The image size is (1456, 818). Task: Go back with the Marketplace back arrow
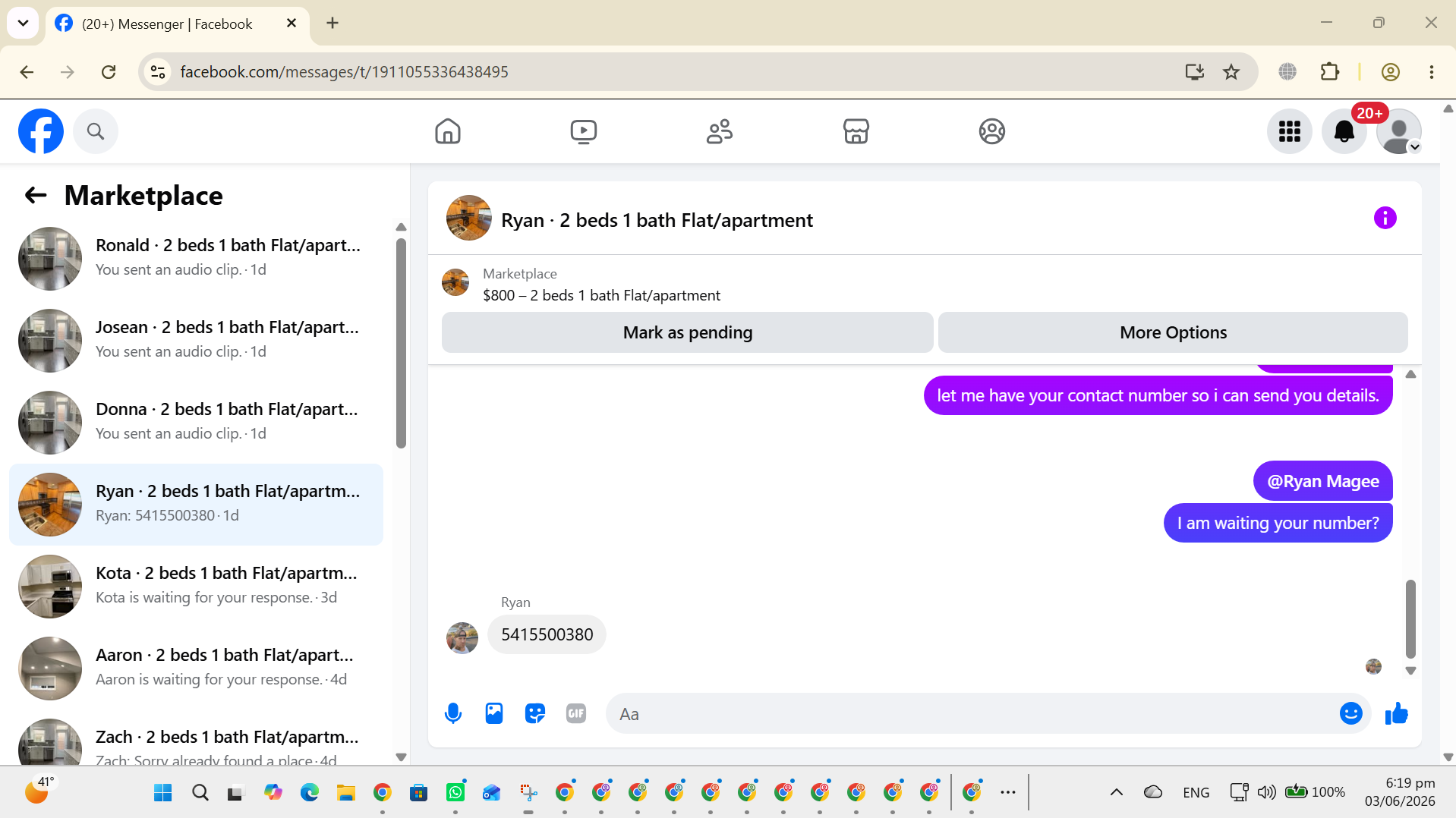[36, 196]
